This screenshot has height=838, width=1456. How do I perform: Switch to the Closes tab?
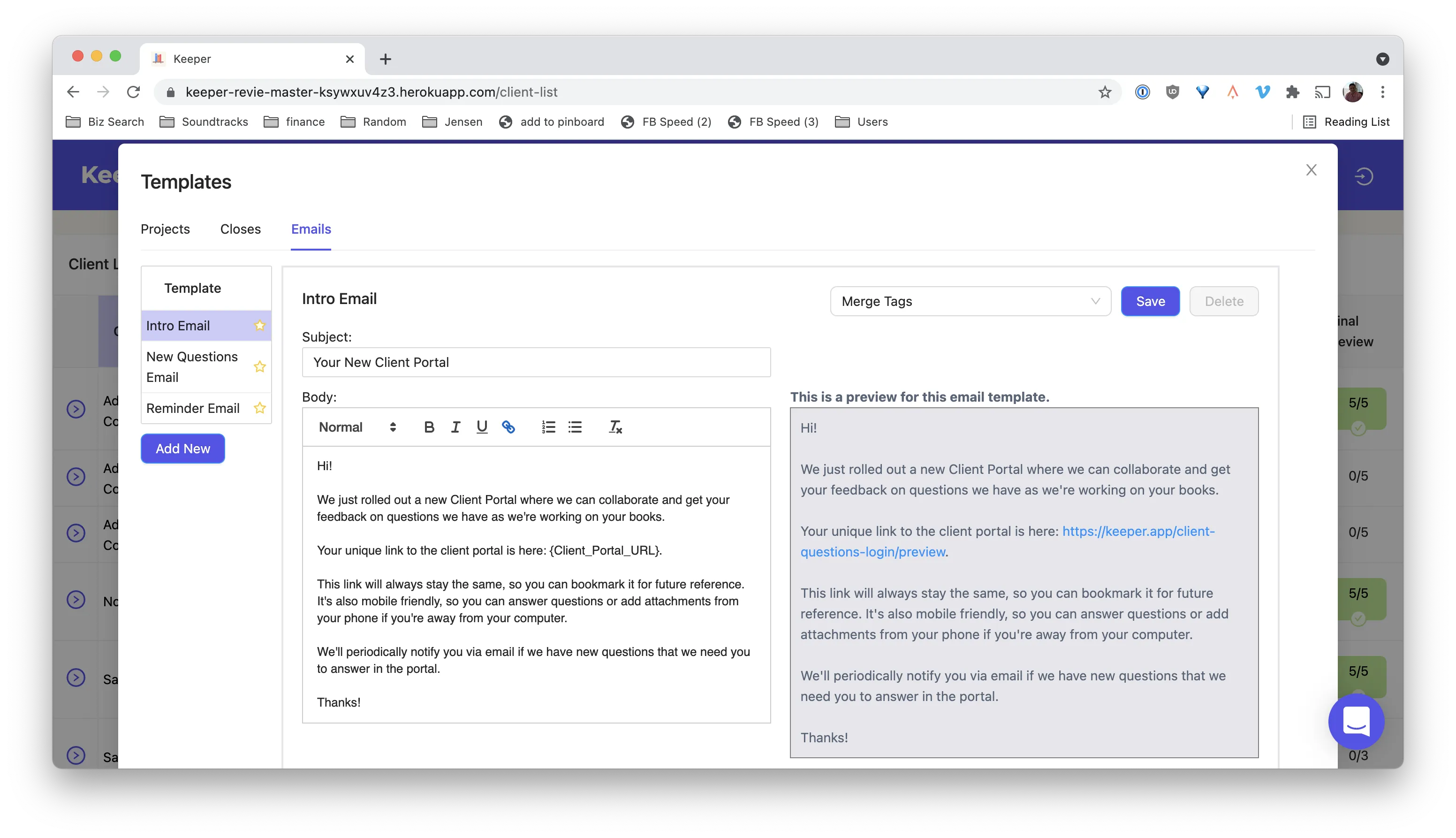click(241, 229)
